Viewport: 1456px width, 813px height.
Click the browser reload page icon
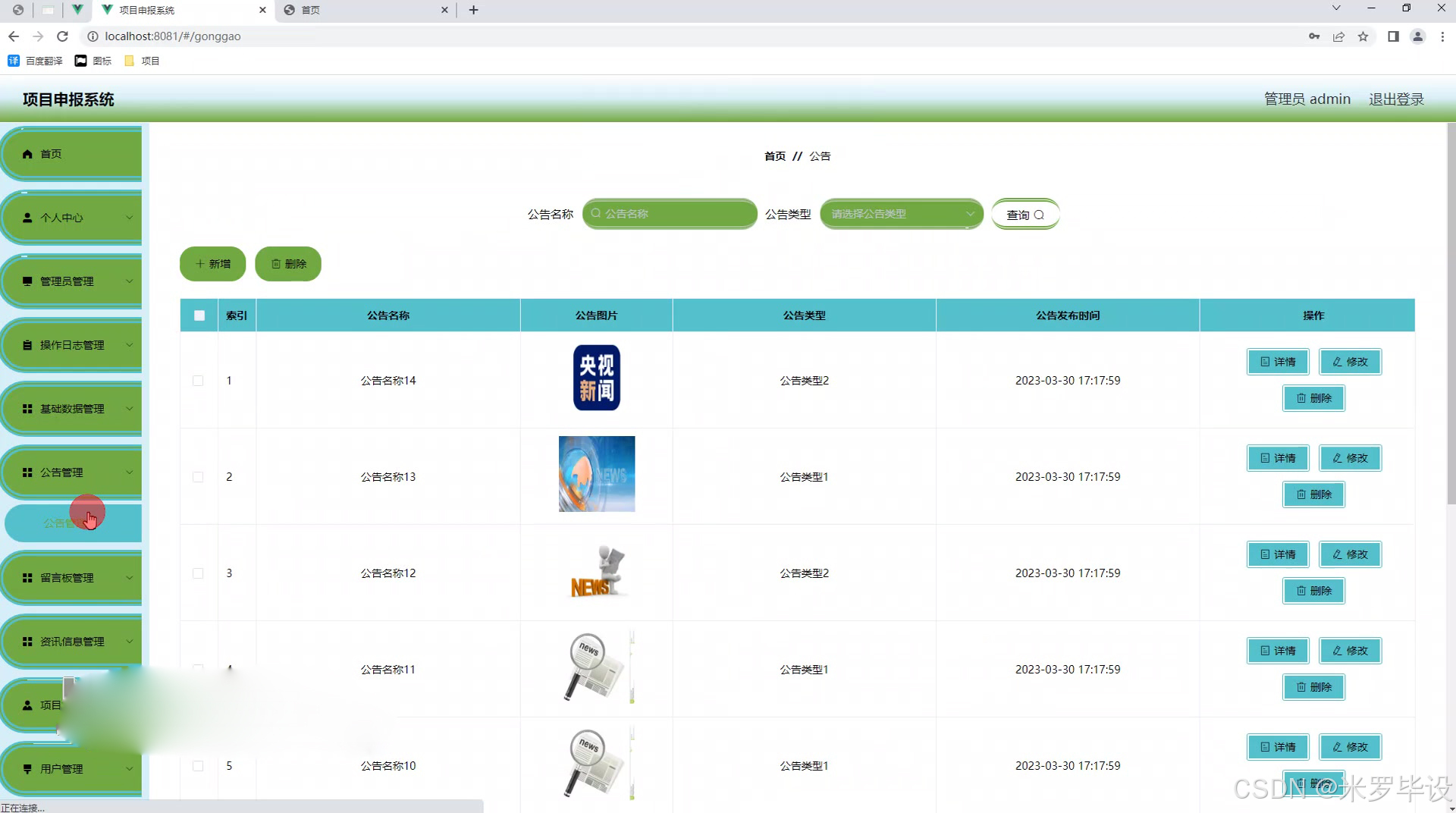coord(63,36)
